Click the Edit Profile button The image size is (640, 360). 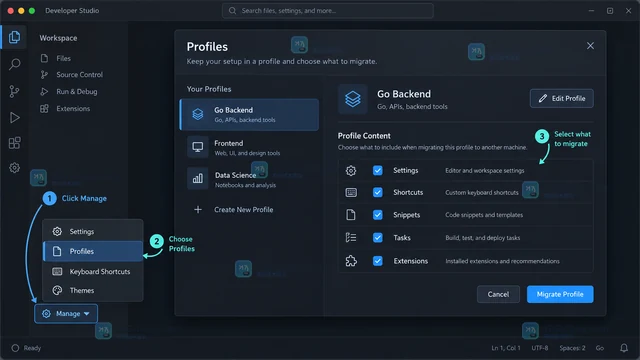click(562, 98)
